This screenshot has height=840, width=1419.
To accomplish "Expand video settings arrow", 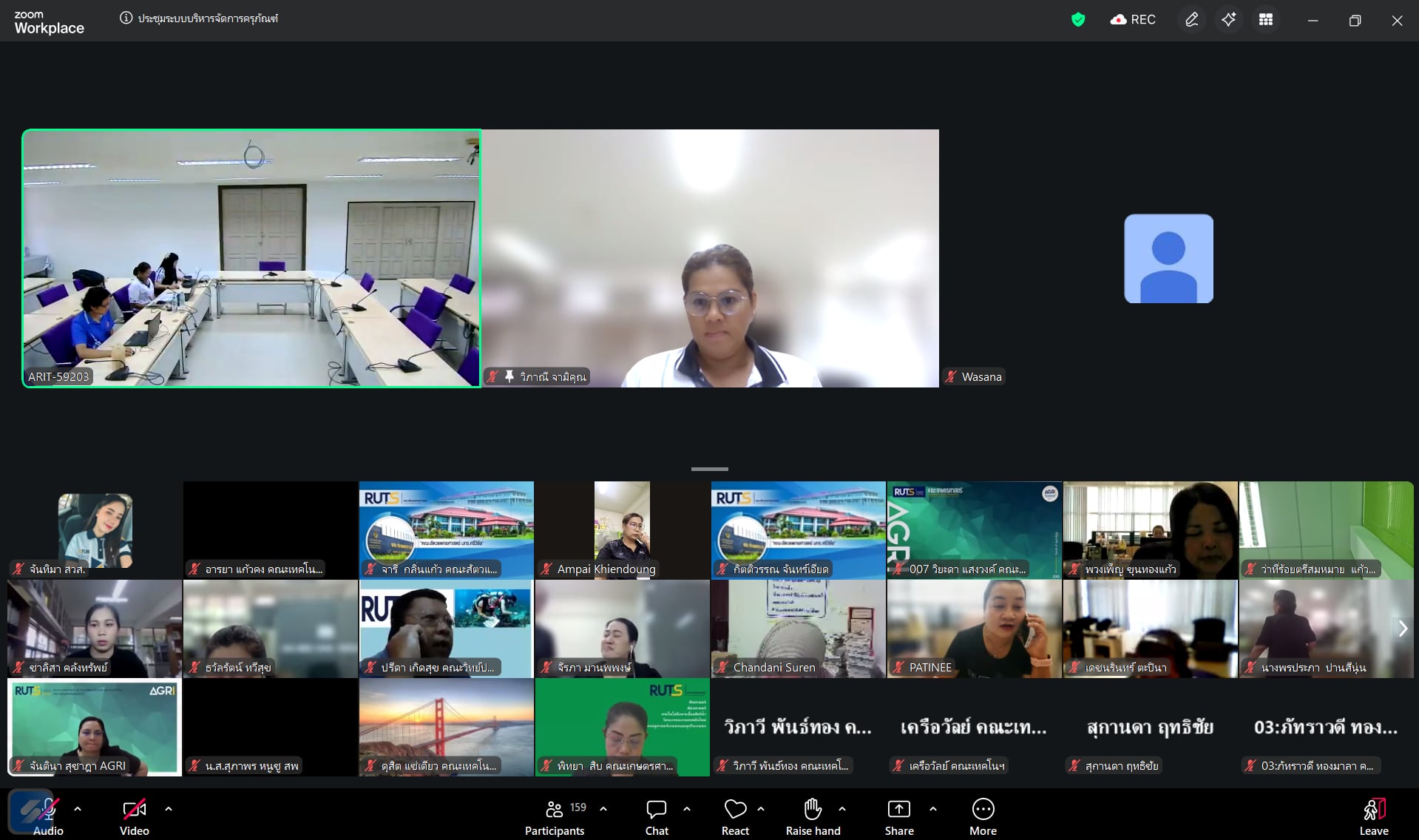I will tap(169, 809).
